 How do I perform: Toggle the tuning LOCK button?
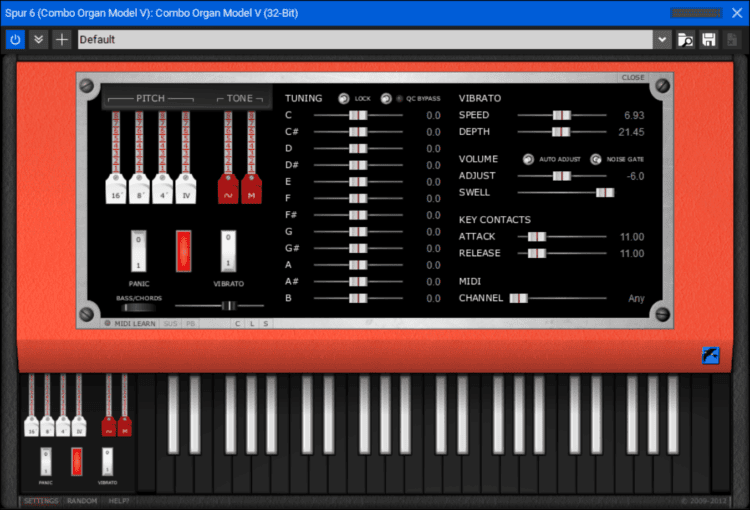pyautogui.click(x=343, y=99)
